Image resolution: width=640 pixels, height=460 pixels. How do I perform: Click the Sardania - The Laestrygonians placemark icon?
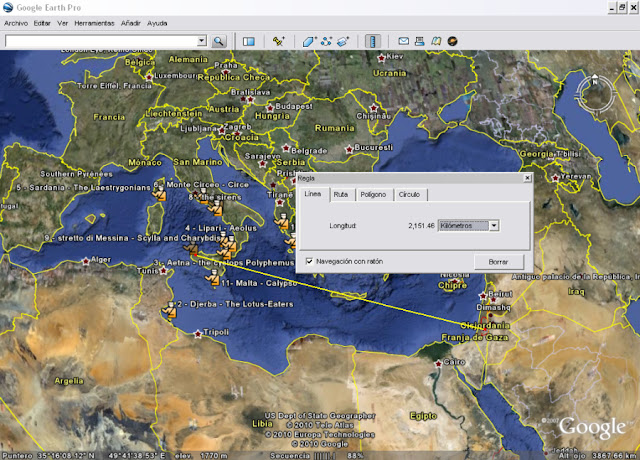pyautogui.click(x=160, y=192)
